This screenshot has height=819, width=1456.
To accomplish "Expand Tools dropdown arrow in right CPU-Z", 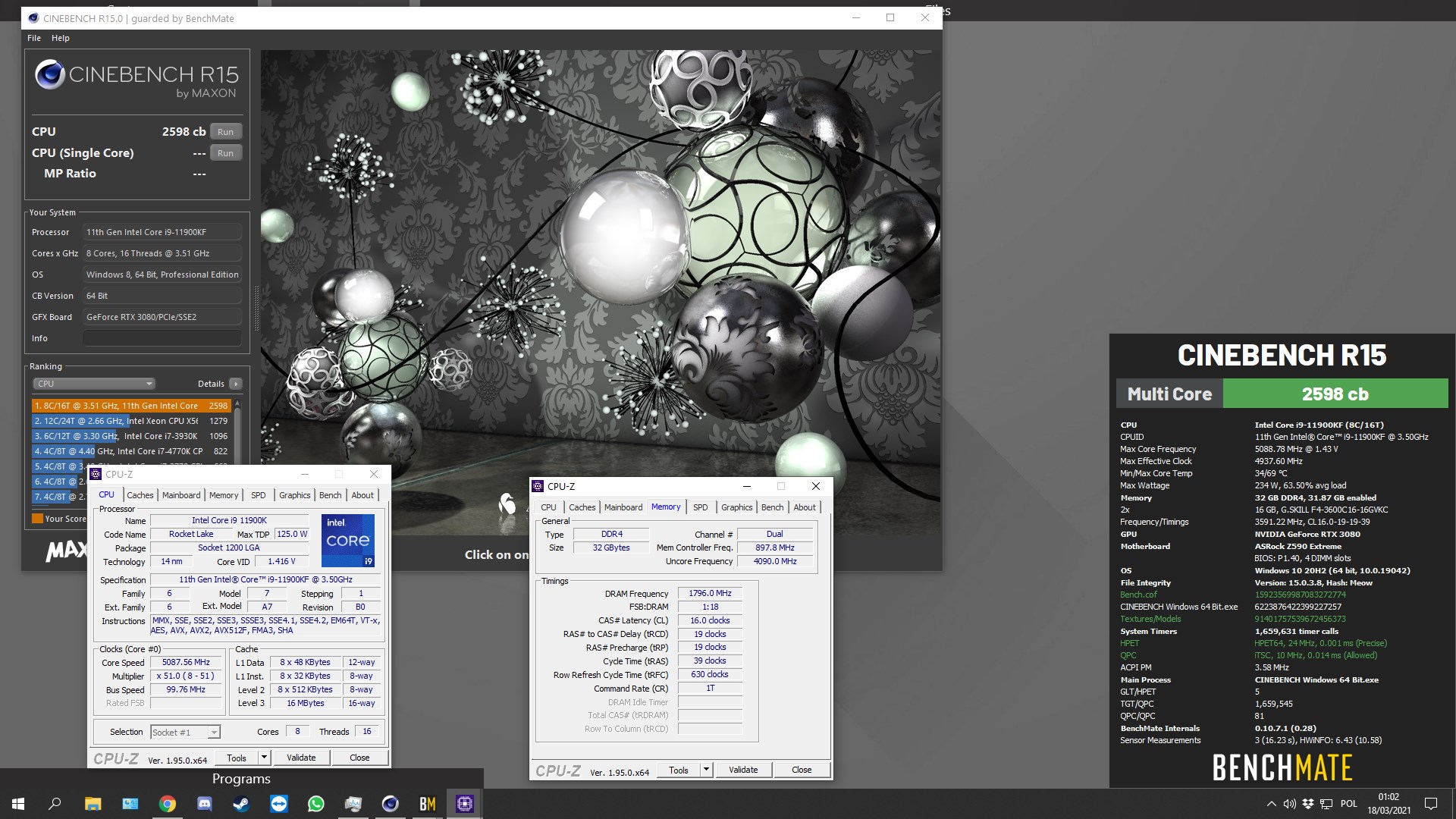I will pos(706,770).
